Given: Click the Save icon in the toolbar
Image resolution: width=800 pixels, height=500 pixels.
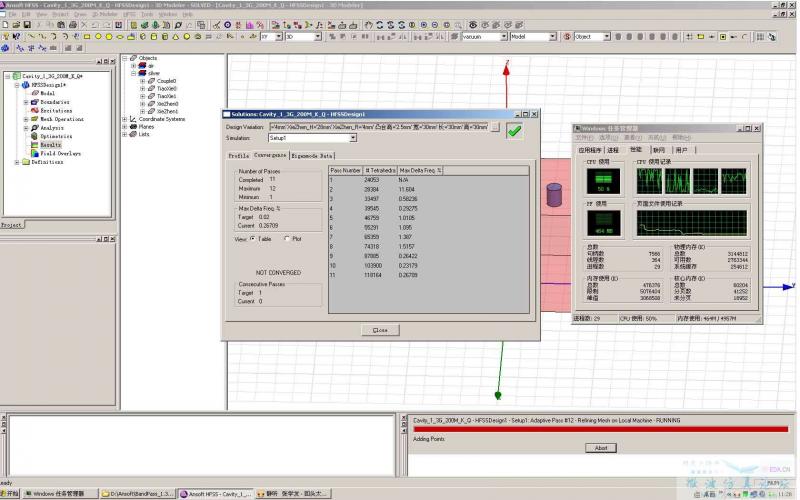Looking at the screenshot, I should pyautogui.click(x=29, y=25).
